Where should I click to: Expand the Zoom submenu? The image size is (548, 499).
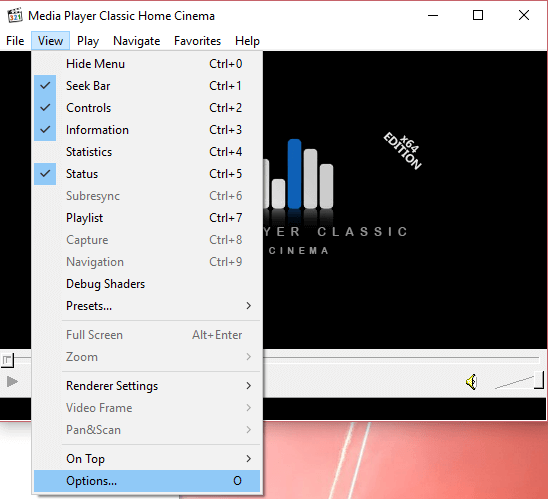[x=147, y=357]
